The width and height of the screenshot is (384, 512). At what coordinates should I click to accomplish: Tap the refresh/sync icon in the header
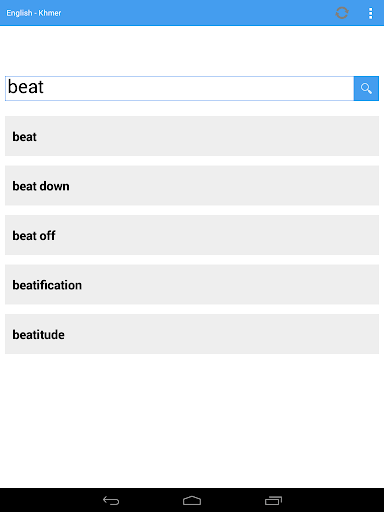pos(342,13)
